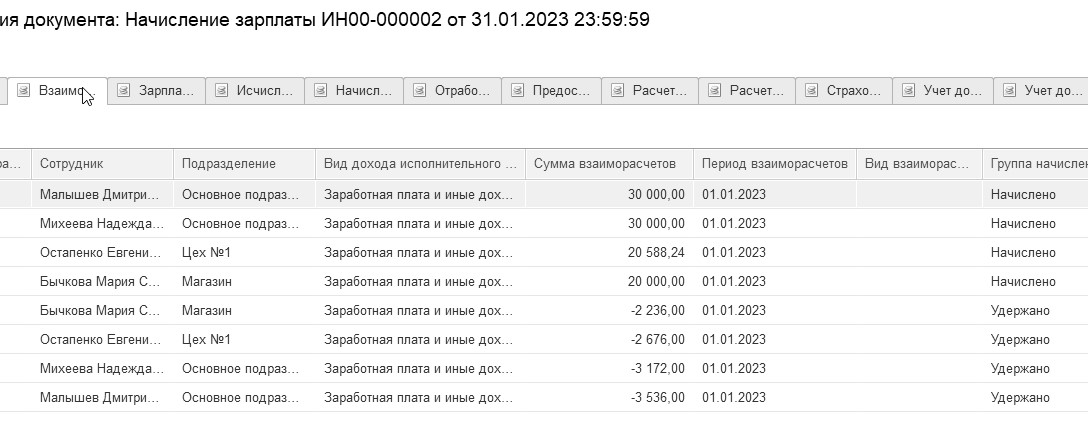
Task: Click the Группа начисле… column header
Action: [x=1036, y=164]
